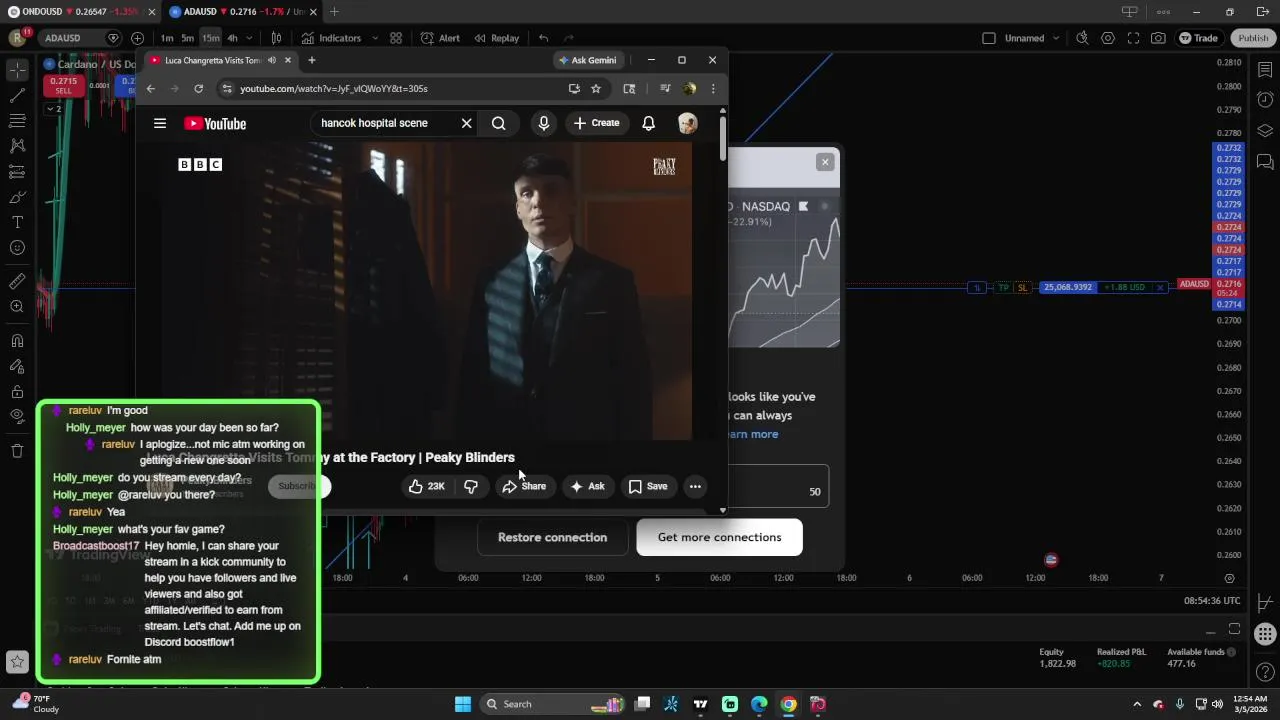Image resolution: width=1280 pixels, height=720 pixels.
Task: Click the Trade button
Action: tap(1199, 38)
